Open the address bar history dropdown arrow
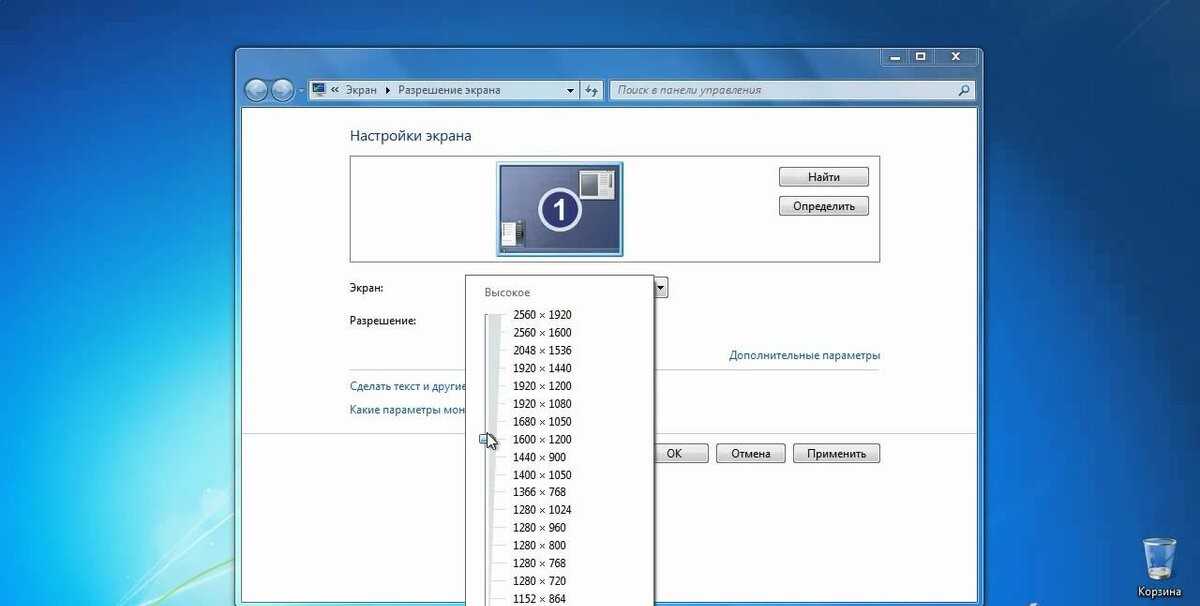The width and height of the screenshot is (1200, 606). point(571,90)
